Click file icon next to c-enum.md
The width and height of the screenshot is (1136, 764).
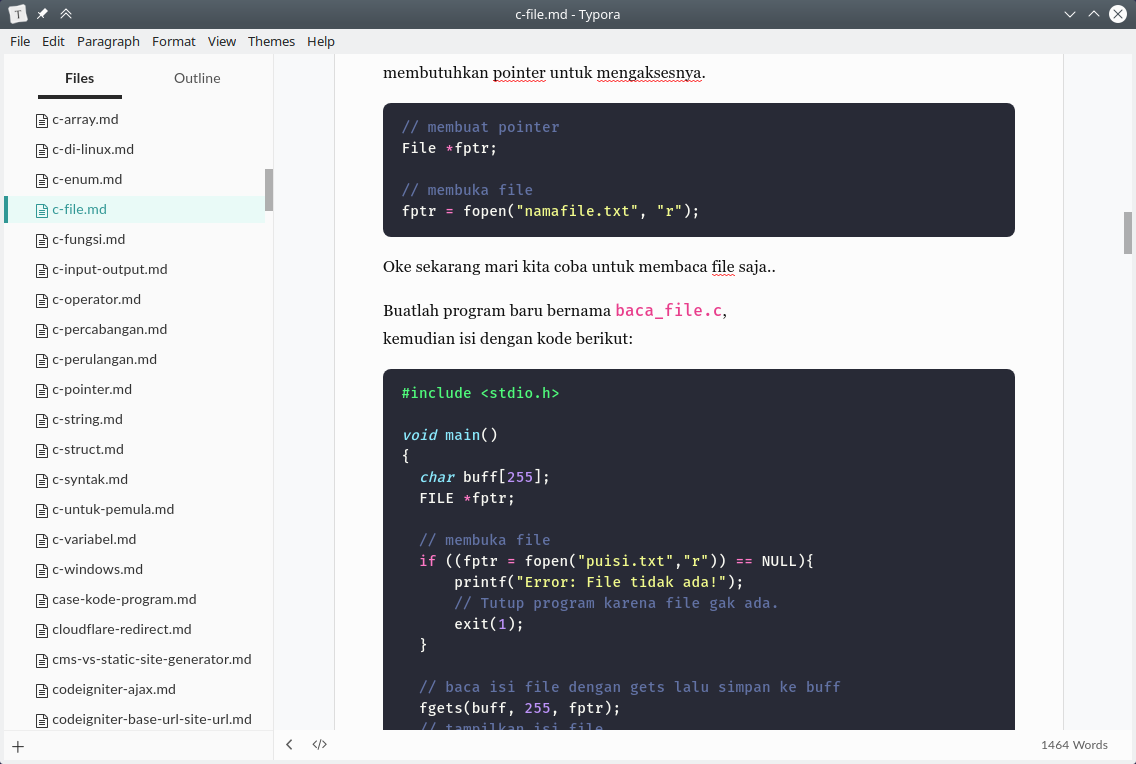tap(42, 180)
